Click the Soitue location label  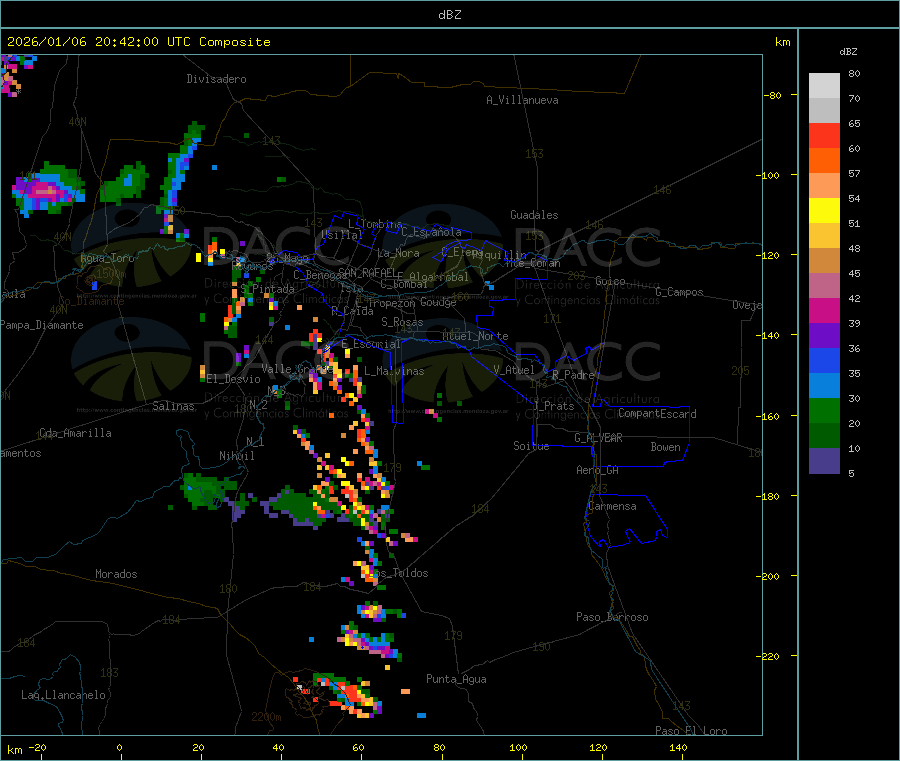[531, 446]
